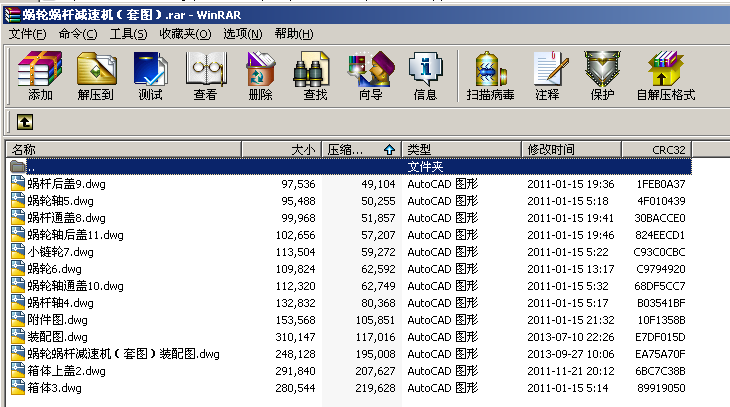Screen dimensions: 730x407
Task: Open the 文件(F) menu
Action: point(27,34)
